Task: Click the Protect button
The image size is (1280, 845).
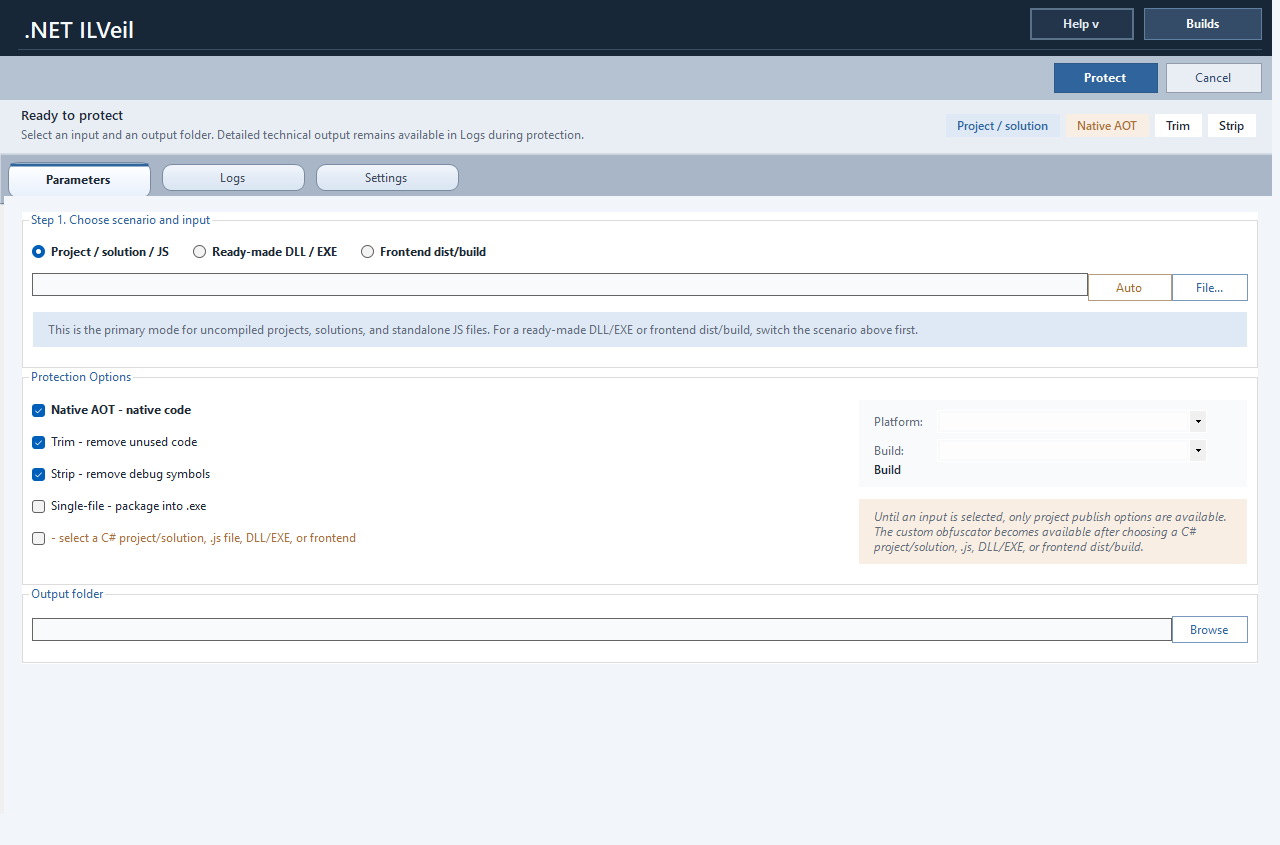Action: pyautogui.click(x=1105, y=77)
